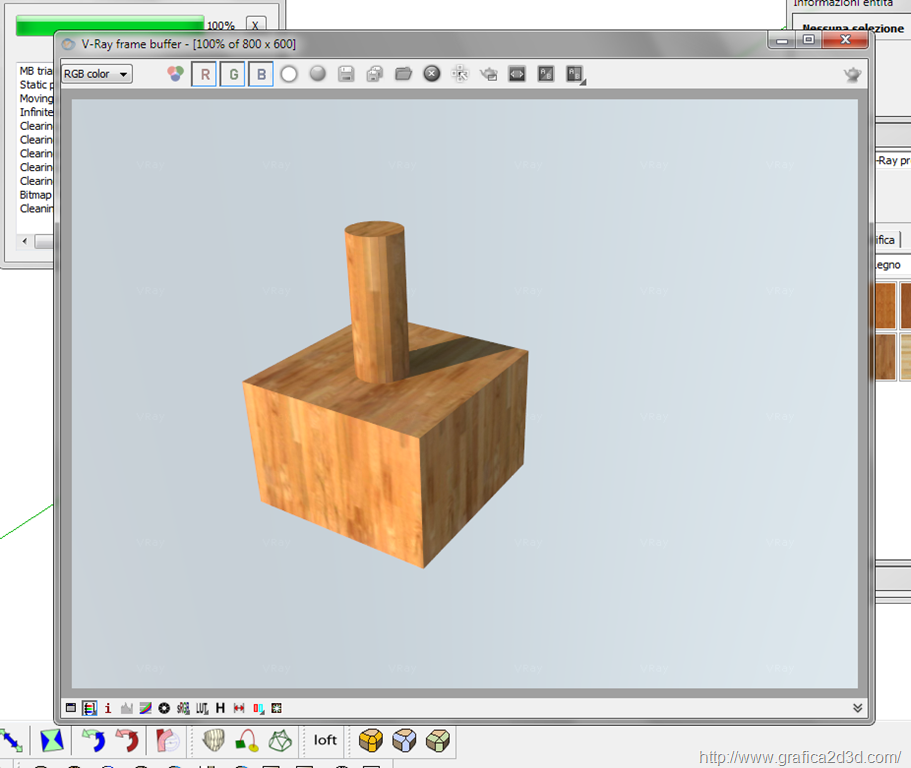Switch to RGB channels view icon

coord(175,74)
